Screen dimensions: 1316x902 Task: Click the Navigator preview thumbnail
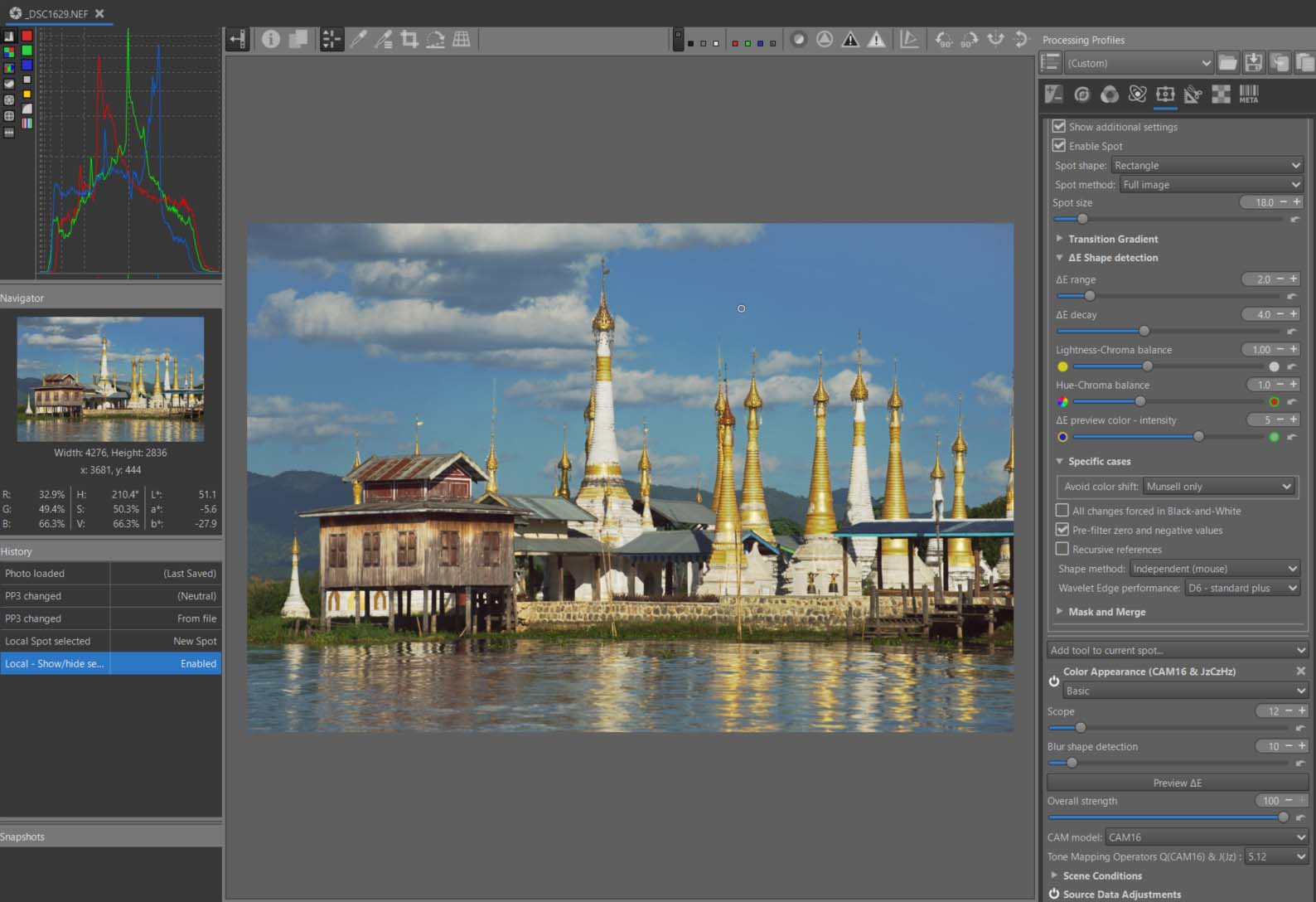coord(110,379)
